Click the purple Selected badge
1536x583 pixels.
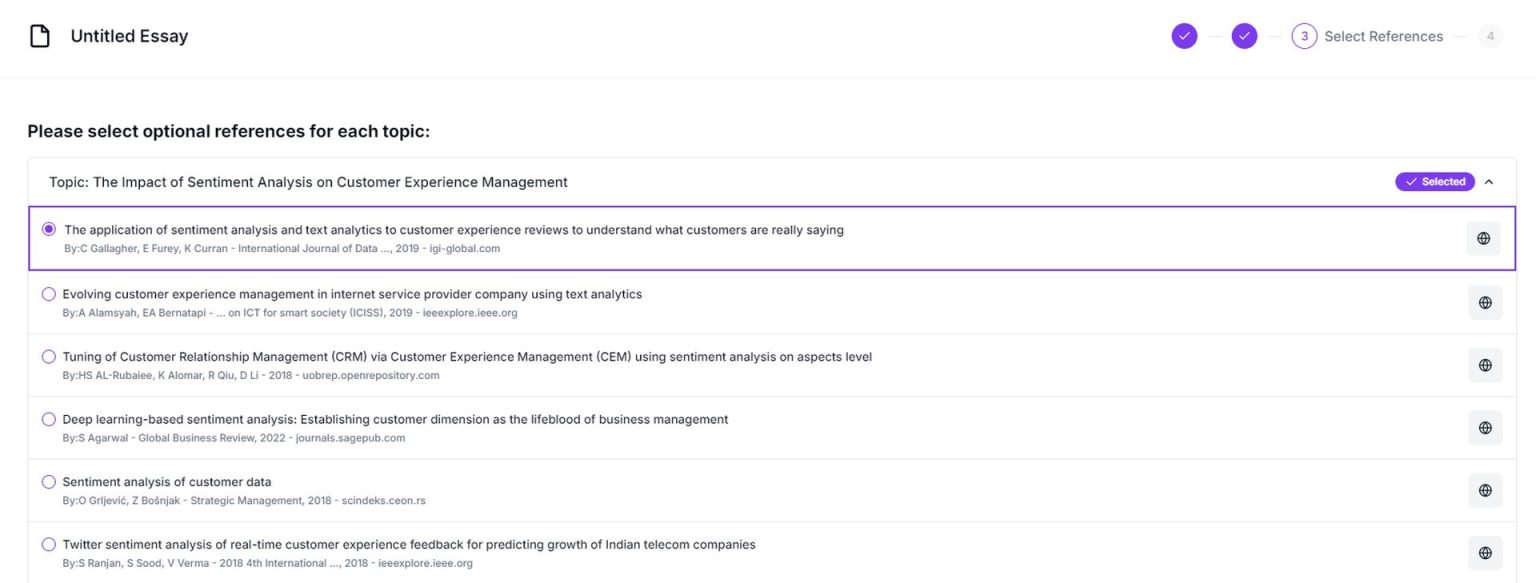point(1435,182)
